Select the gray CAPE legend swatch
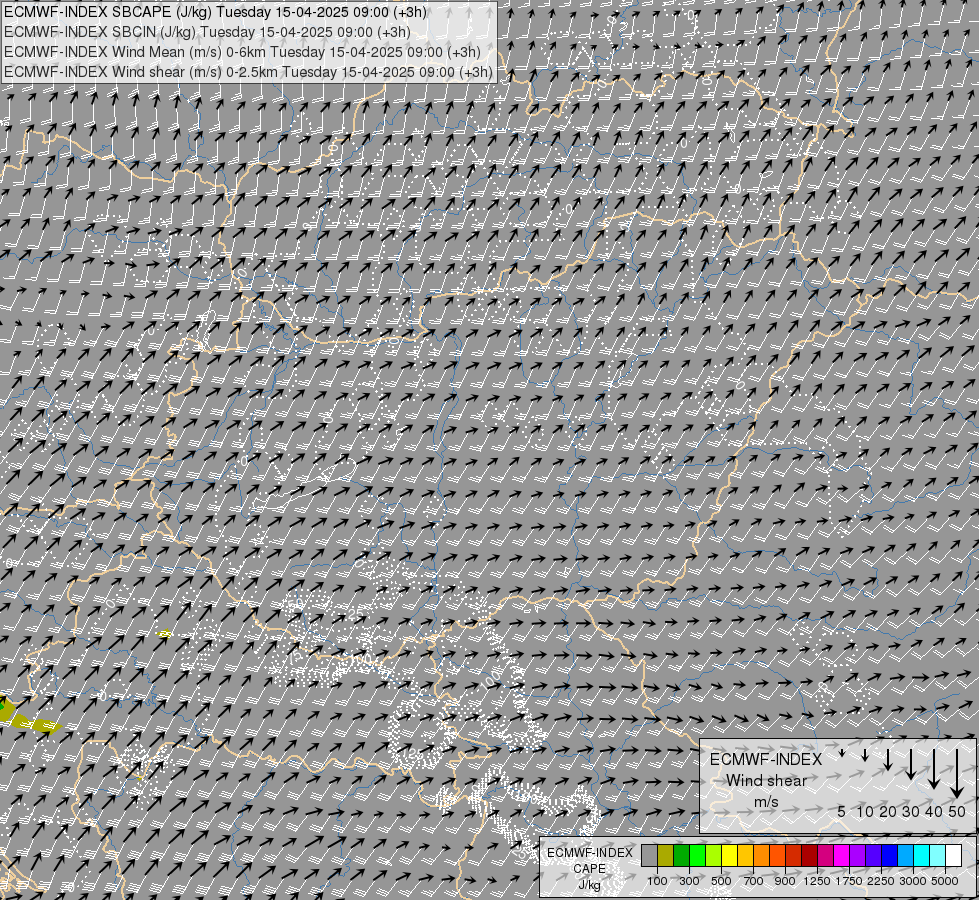The image size is (979, 900). pos(649,855)
